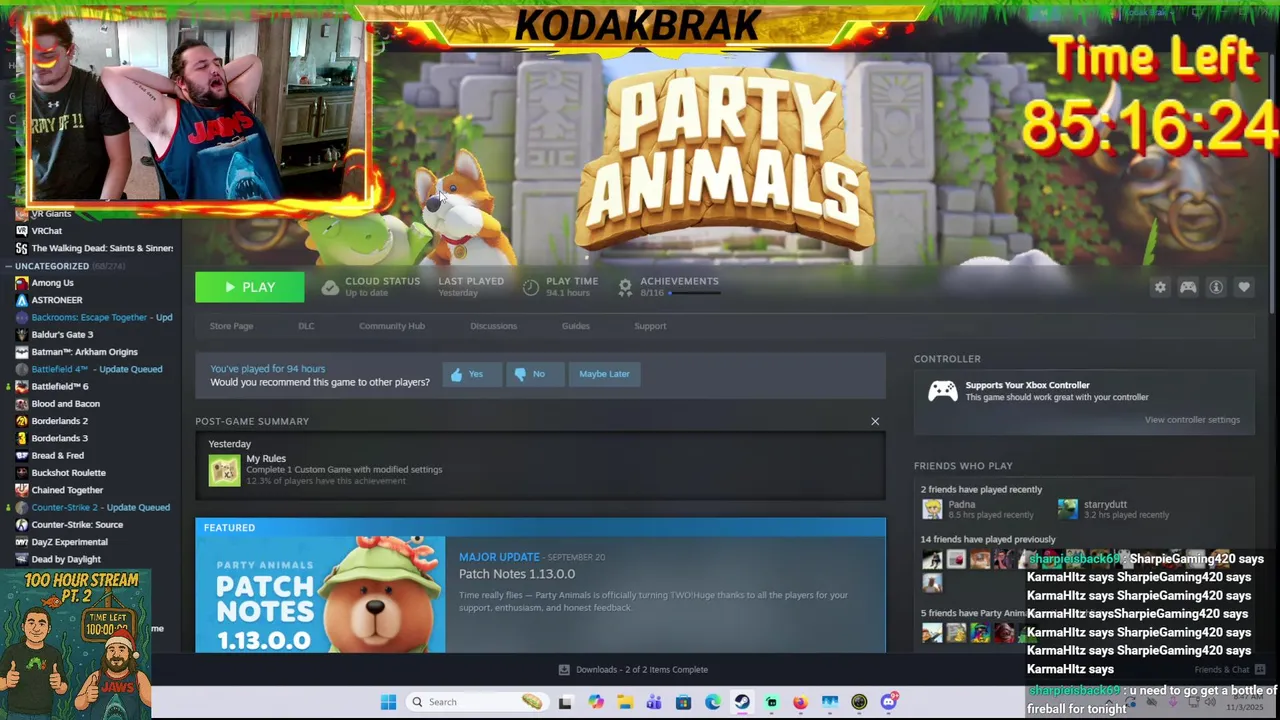1280x720 pixels.
Task: Click the Patch Notes 1.13.0.0 title
Action: coord(517,574)
